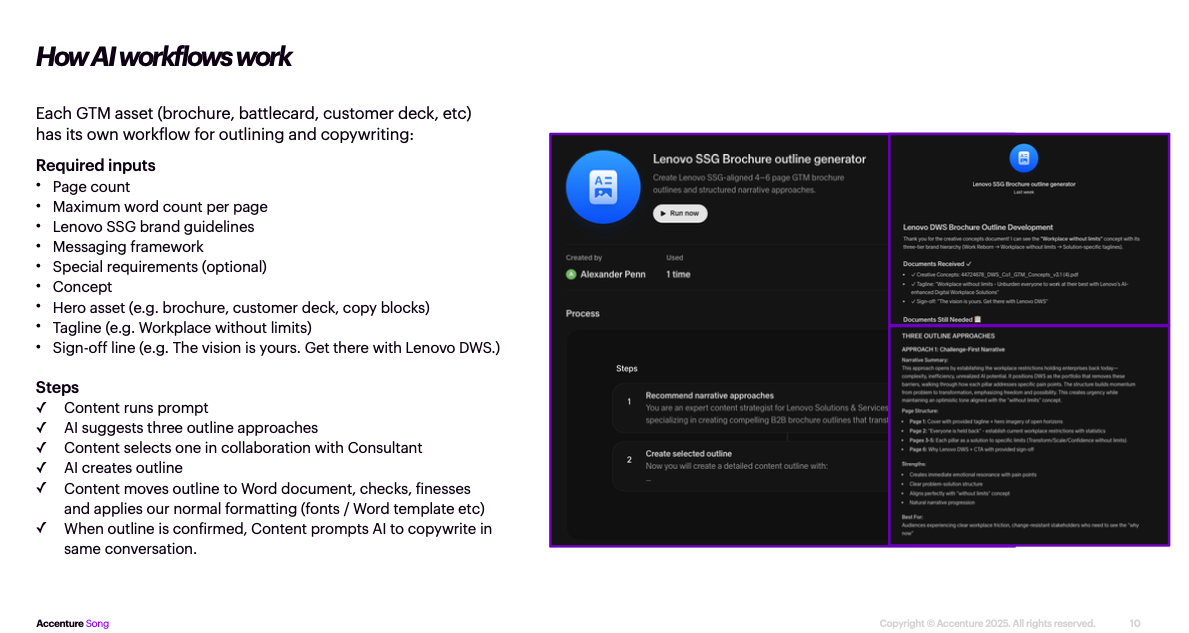Viewport: 1189px width, 633px height.
Task: Click the 'Alexander Penn' creator name
Action: point(613,274)
